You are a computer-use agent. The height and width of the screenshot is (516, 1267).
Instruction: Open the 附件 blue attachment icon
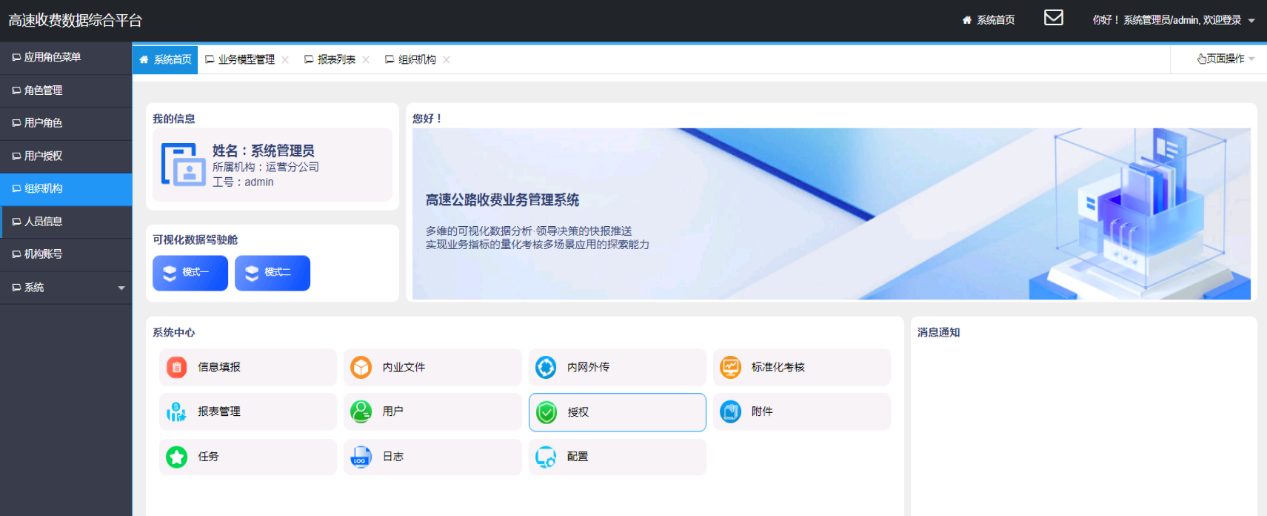pyautogui.click(x=731, y=411)
